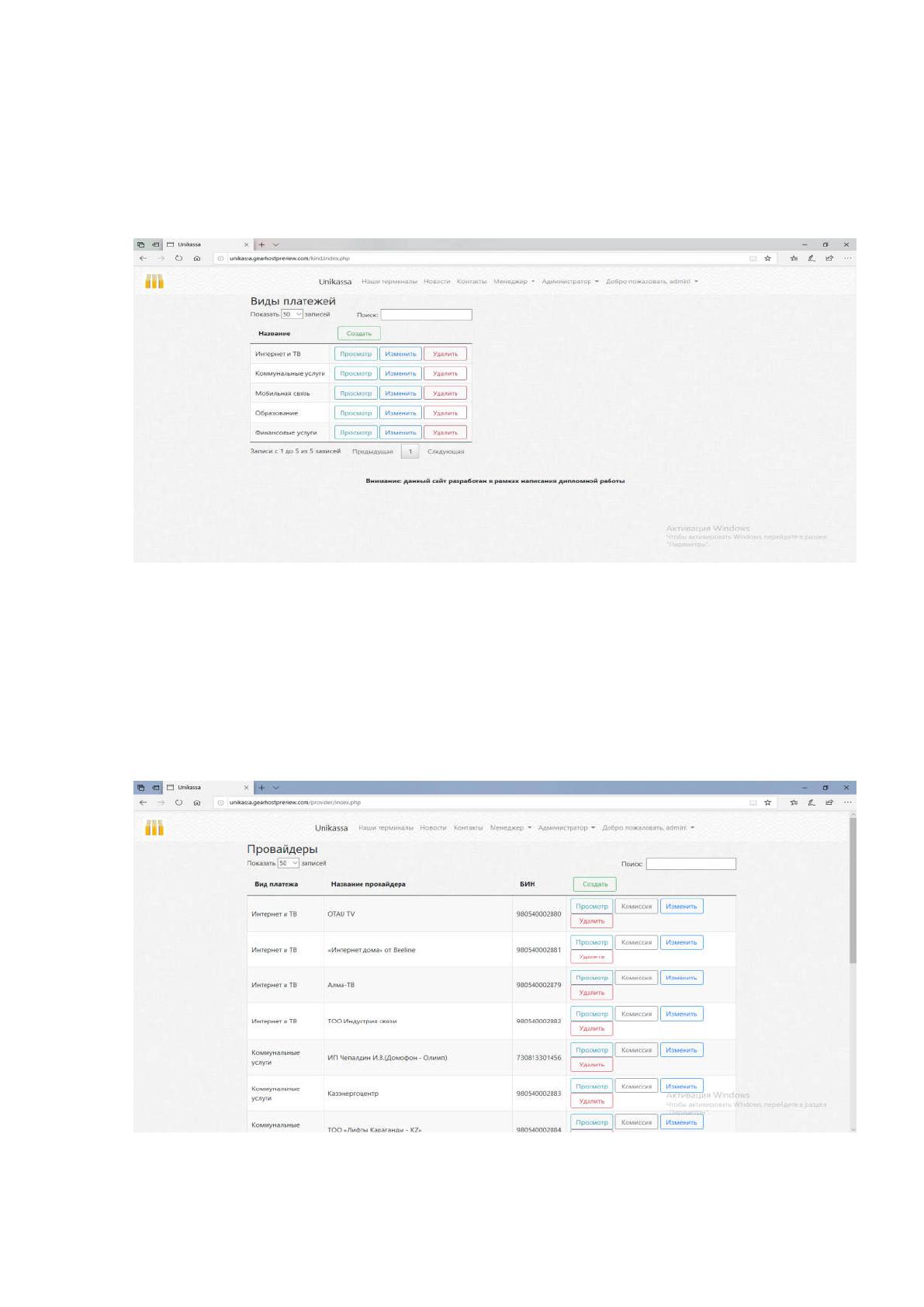Viewport: 924px width, 1307px height.
Task: Click the back arrow in the provider/index.php browser
Action: pos(143,803)
